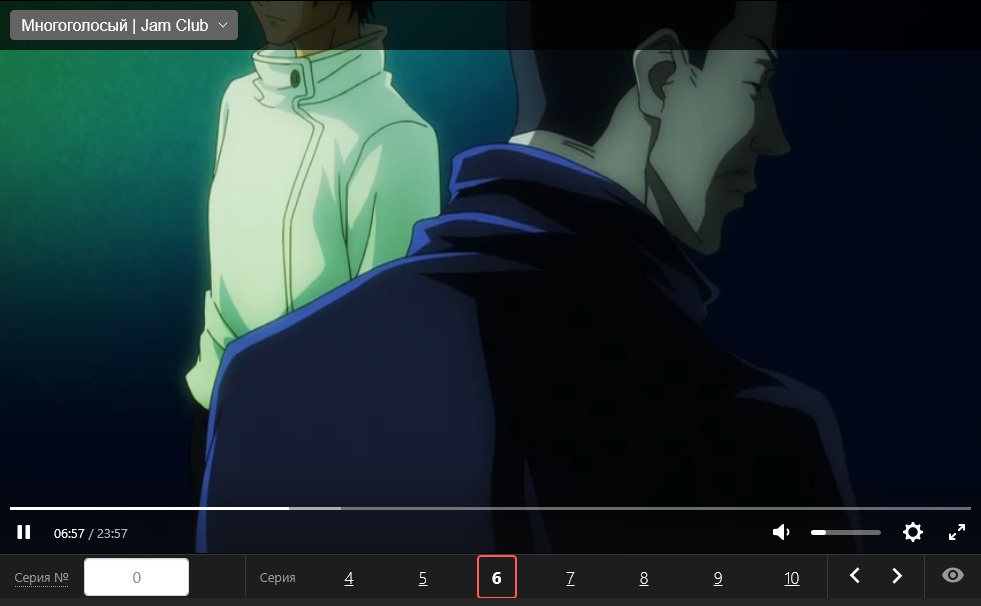Screen dimensions: 981x606
Task: Open the Многоголосый | Jam Club dropdown
Action: (x=124, y=25)
